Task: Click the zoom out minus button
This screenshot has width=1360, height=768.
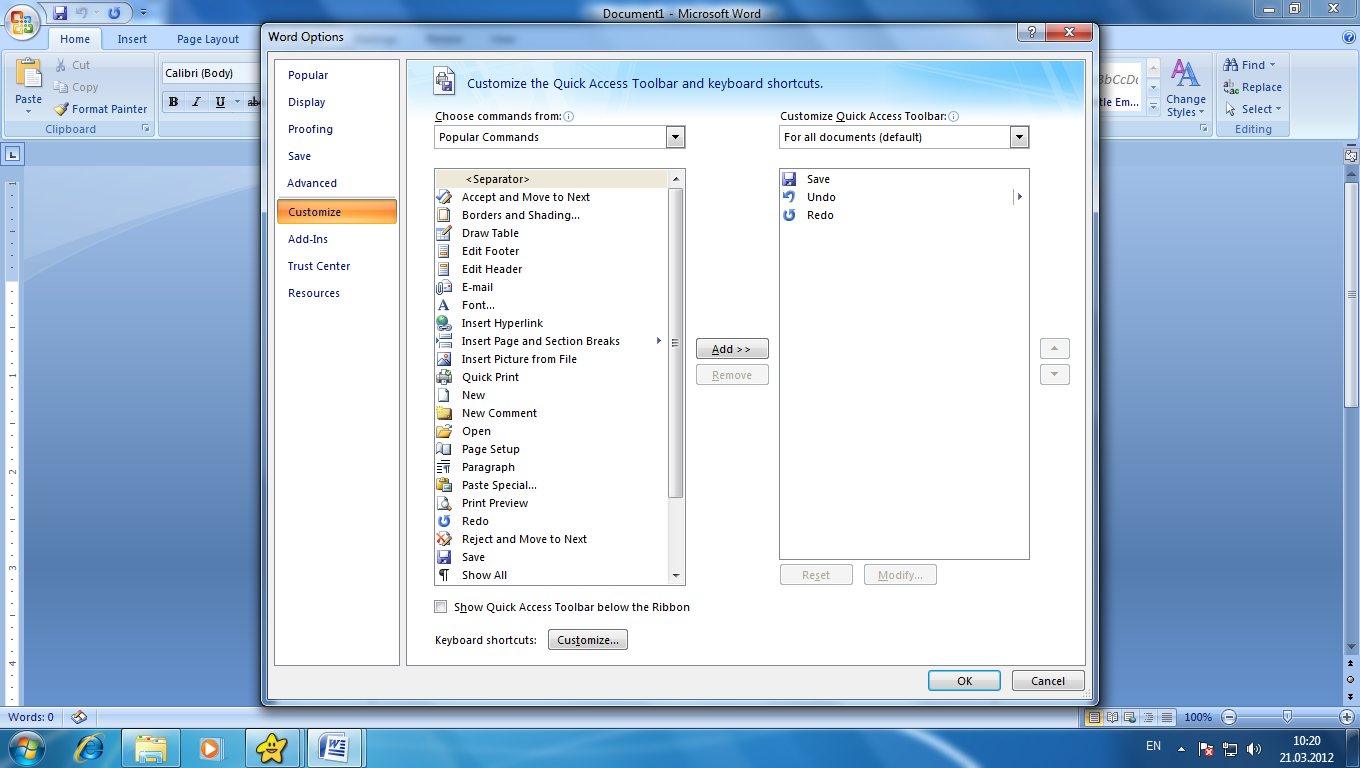Action: coord(1229,717)
